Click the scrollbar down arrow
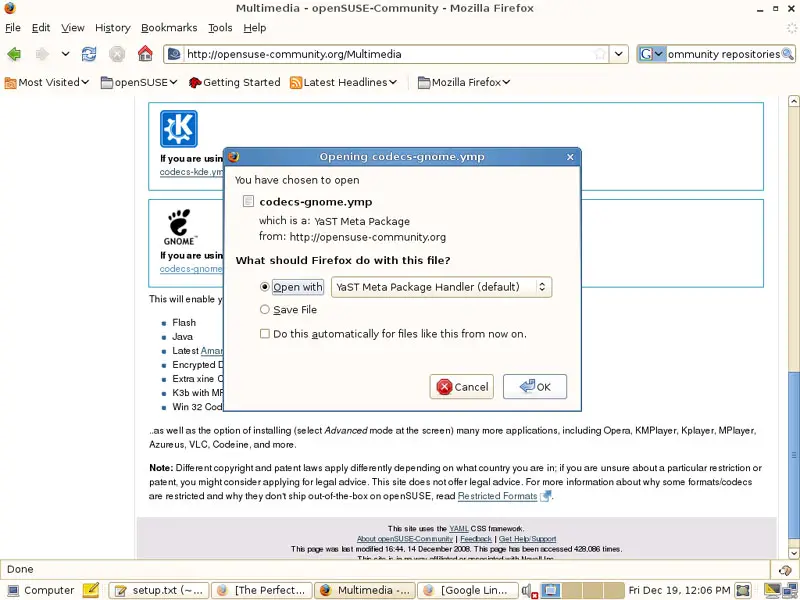This screenshot has width=800, height=600. click(x=793, y=553)
